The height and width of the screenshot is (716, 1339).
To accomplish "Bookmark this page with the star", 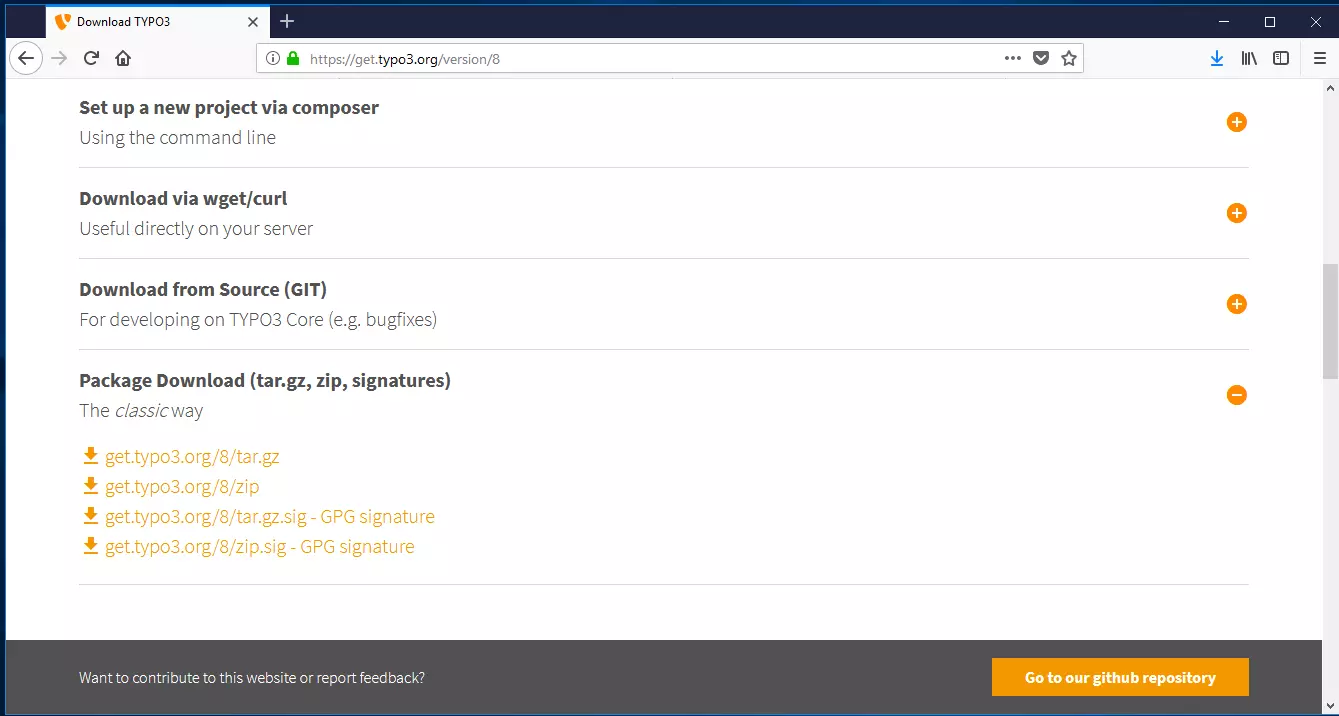I will pyautogui.click(x=1069, y=58).
